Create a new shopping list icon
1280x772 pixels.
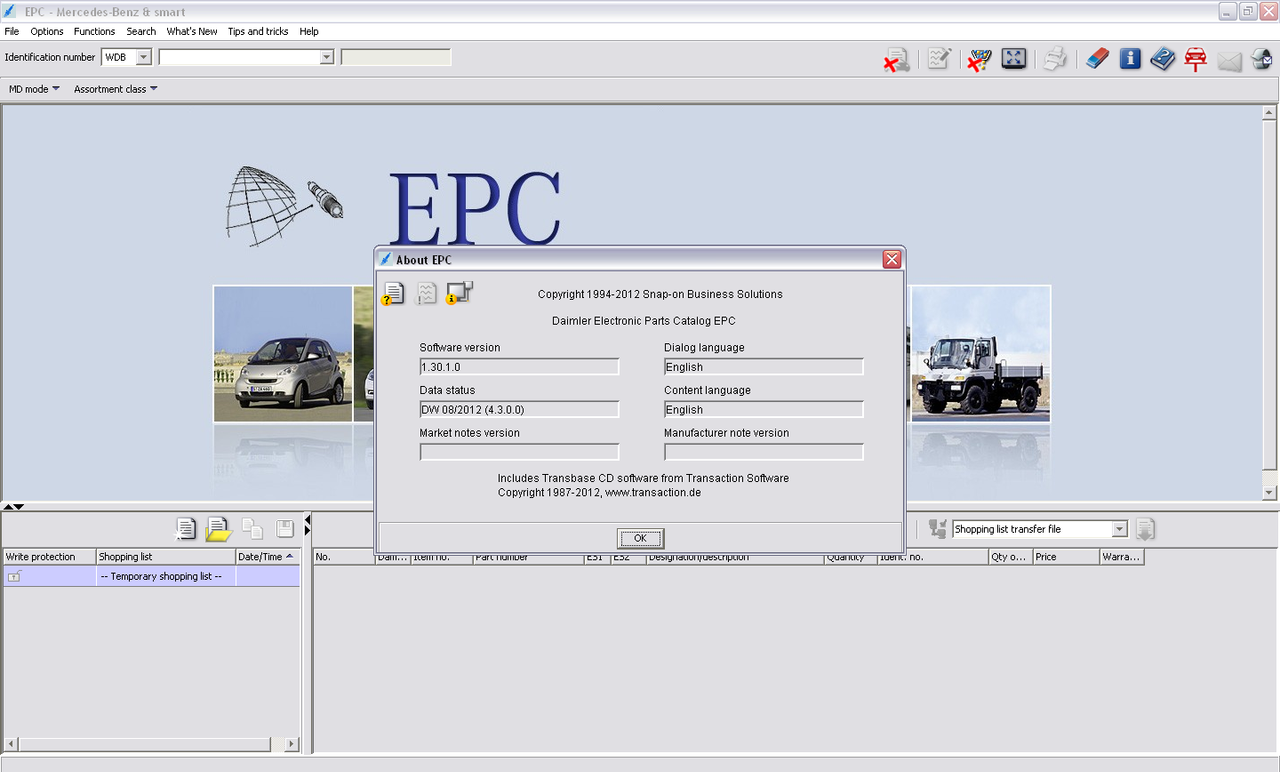186,529
